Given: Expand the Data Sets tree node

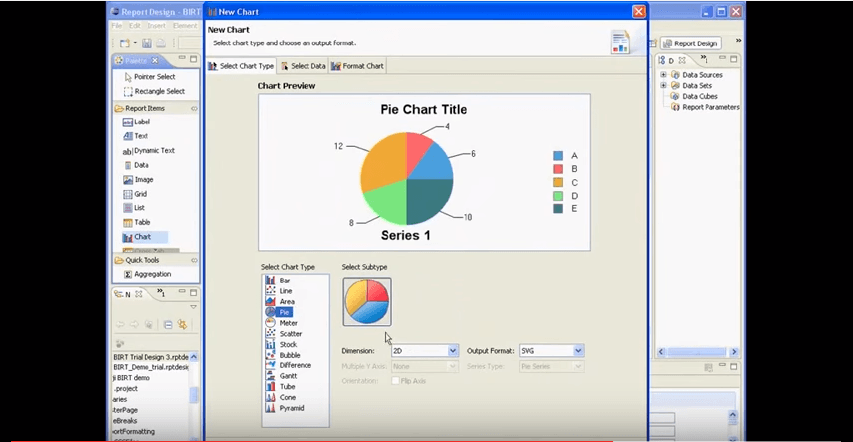Looking at the screenshot, I should click(x=663, y=86).
